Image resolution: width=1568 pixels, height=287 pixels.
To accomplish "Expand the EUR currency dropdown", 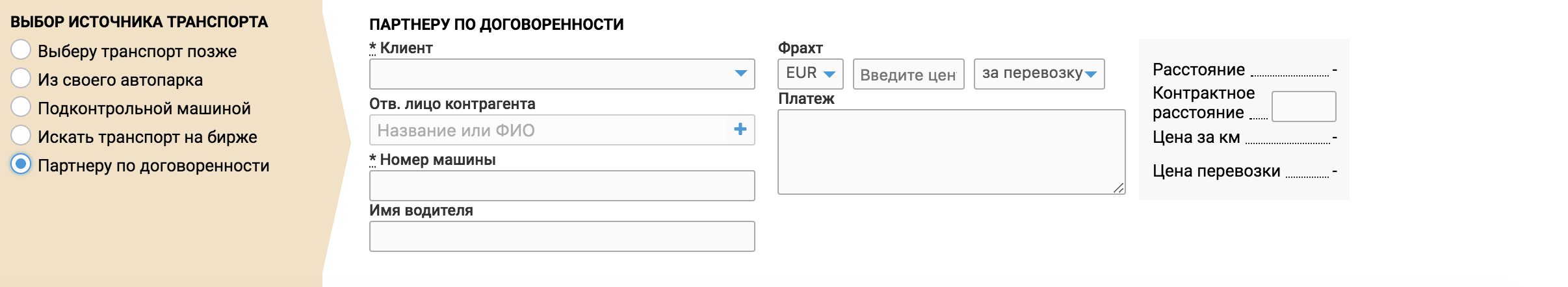I will 810,73.
